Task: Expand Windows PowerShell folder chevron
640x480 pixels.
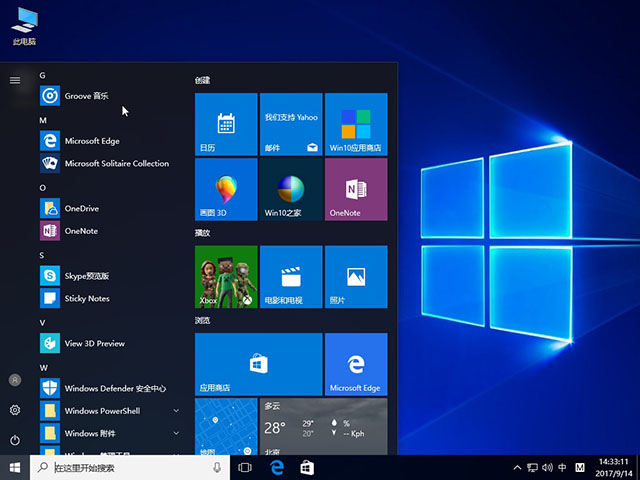Action: point(176,411)
